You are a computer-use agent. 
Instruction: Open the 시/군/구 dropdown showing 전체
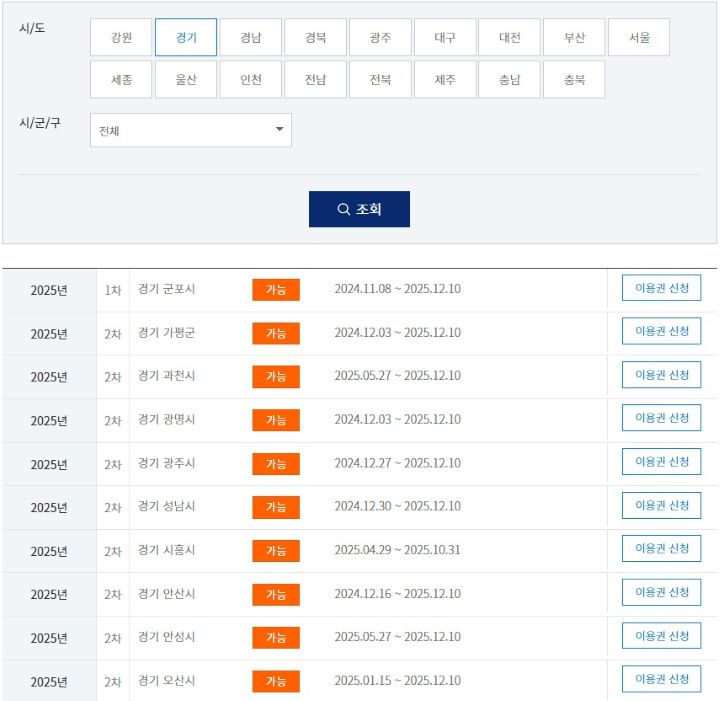[x=191, y=130]
